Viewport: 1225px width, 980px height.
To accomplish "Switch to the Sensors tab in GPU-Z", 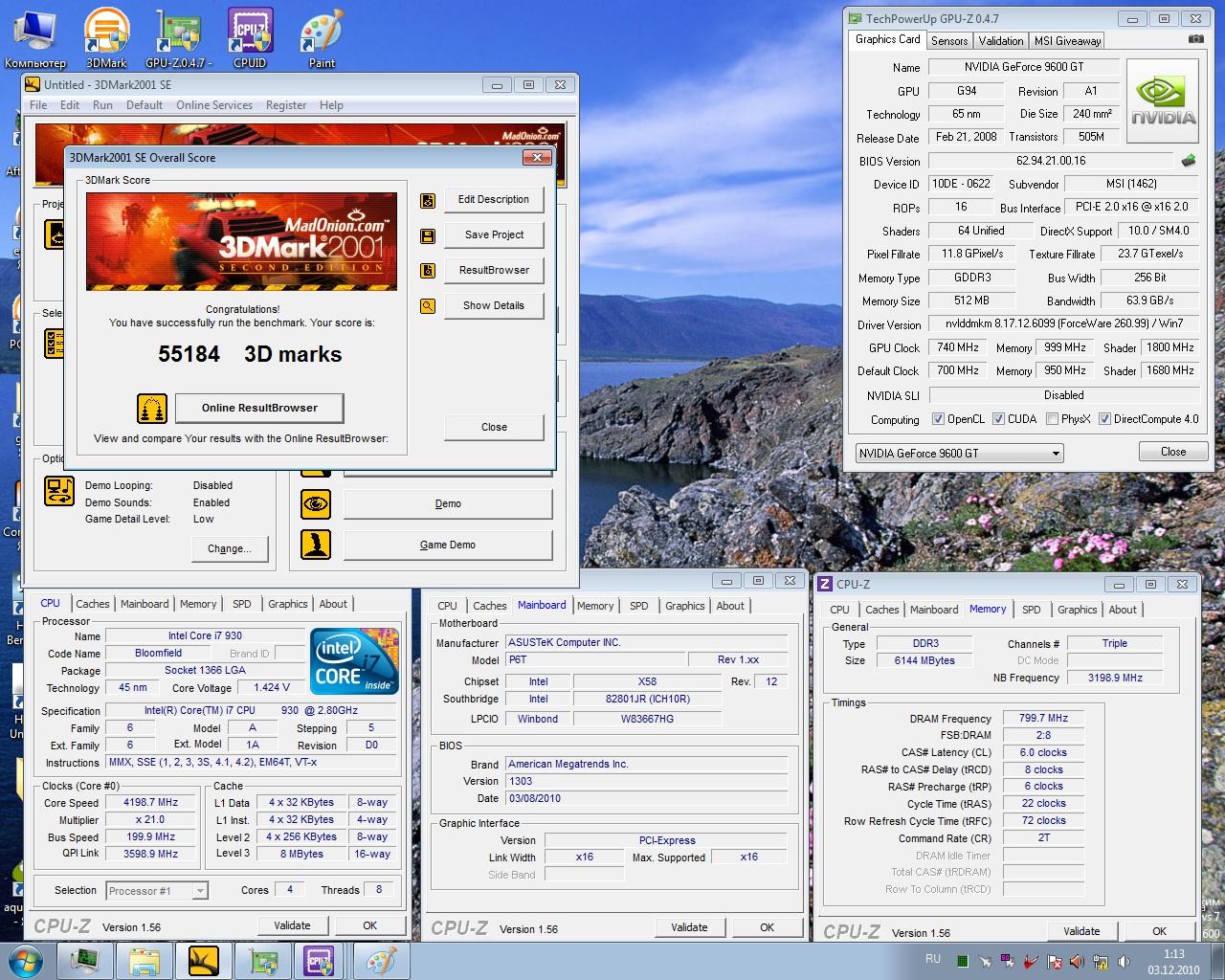I will 949,41.
